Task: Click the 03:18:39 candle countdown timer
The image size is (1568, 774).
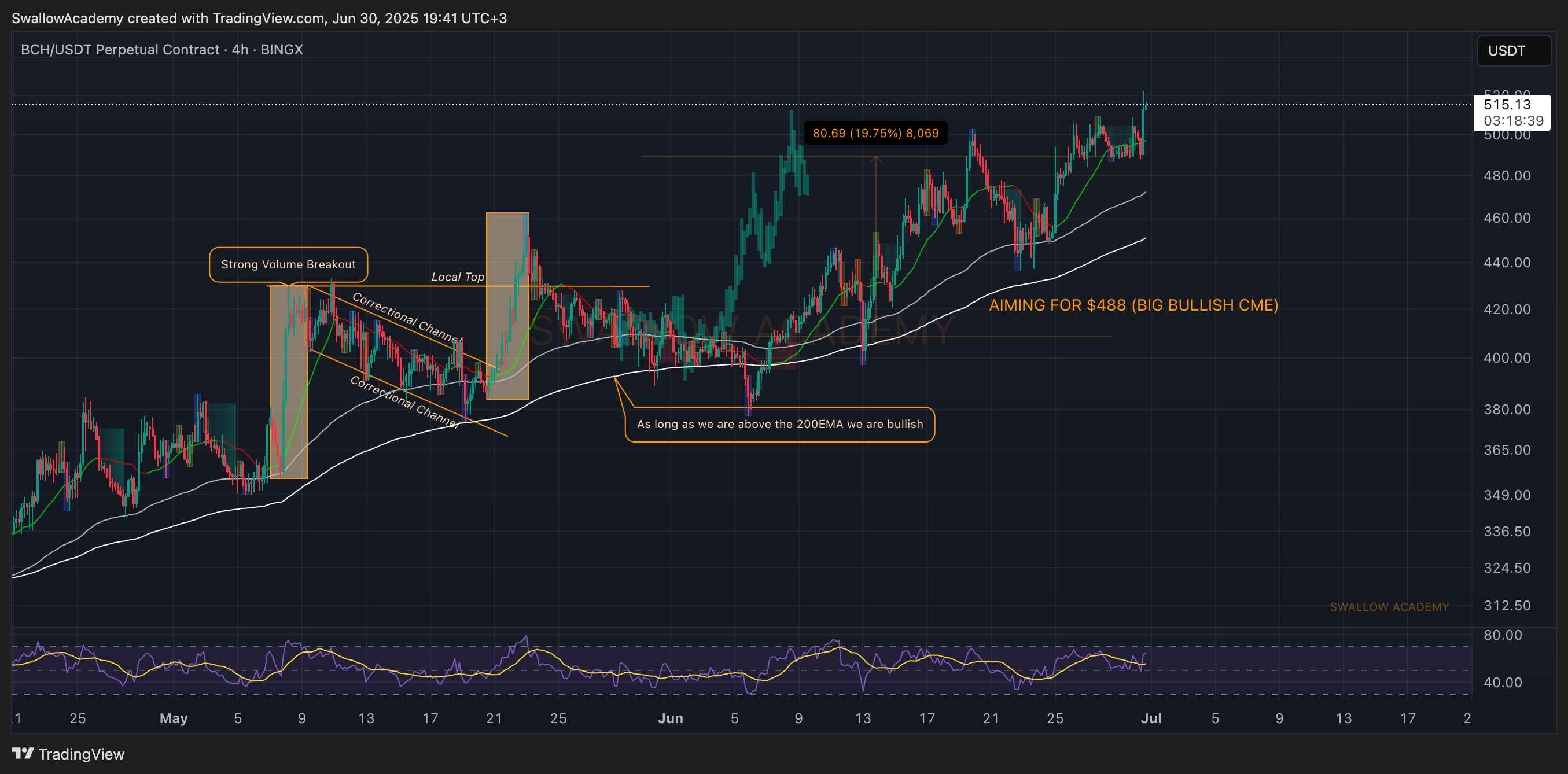Action: (1513, 121)
